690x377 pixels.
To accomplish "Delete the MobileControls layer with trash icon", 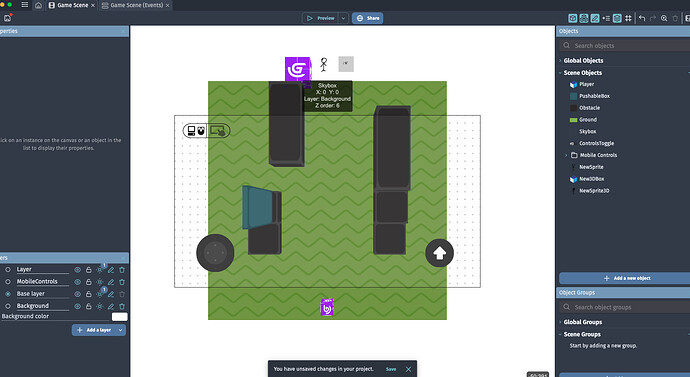I will click(122, 282).
